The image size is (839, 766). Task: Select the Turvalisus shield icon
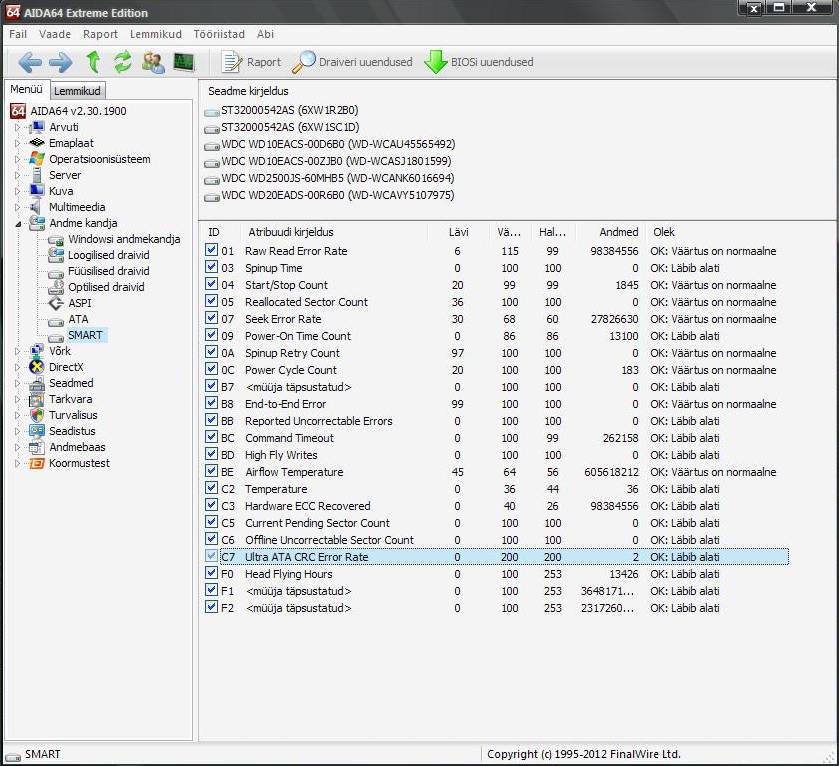[36, 415]
